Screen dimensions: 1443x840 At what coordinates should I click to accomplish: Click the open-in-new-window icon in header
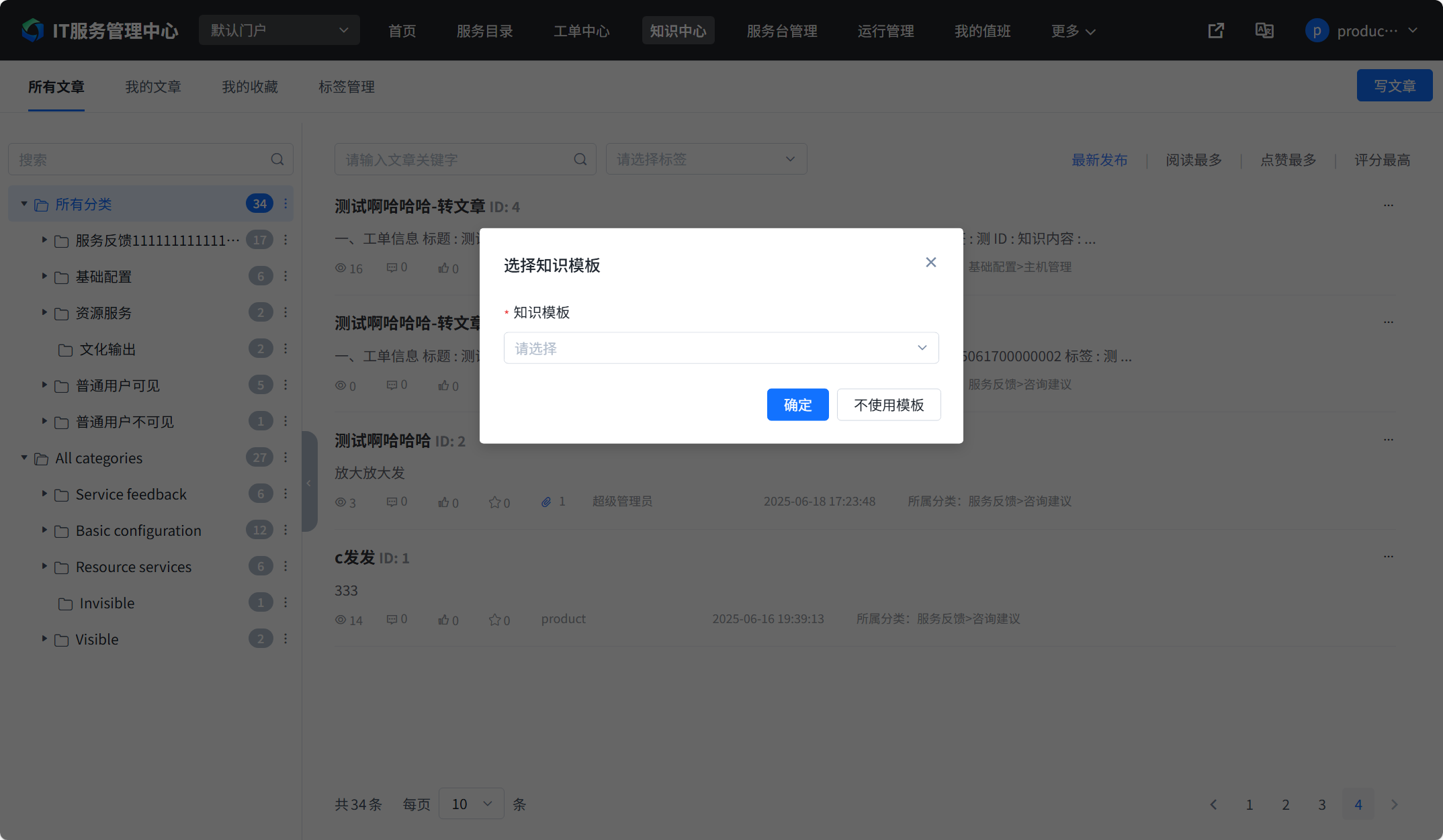pyautogui.click(x=1216, y=31)
